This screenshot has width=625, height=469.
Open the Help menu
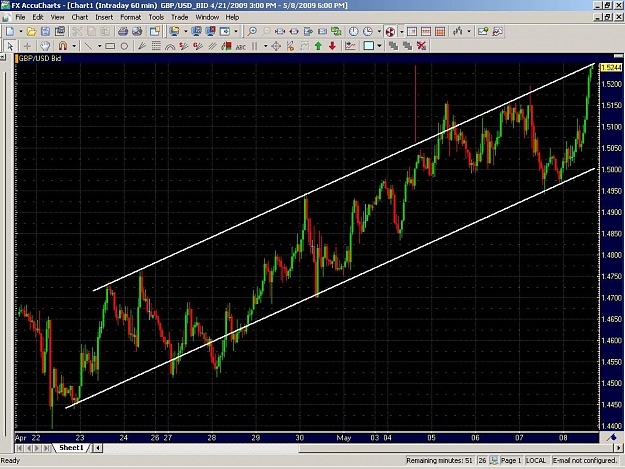(x=232, y=17)
